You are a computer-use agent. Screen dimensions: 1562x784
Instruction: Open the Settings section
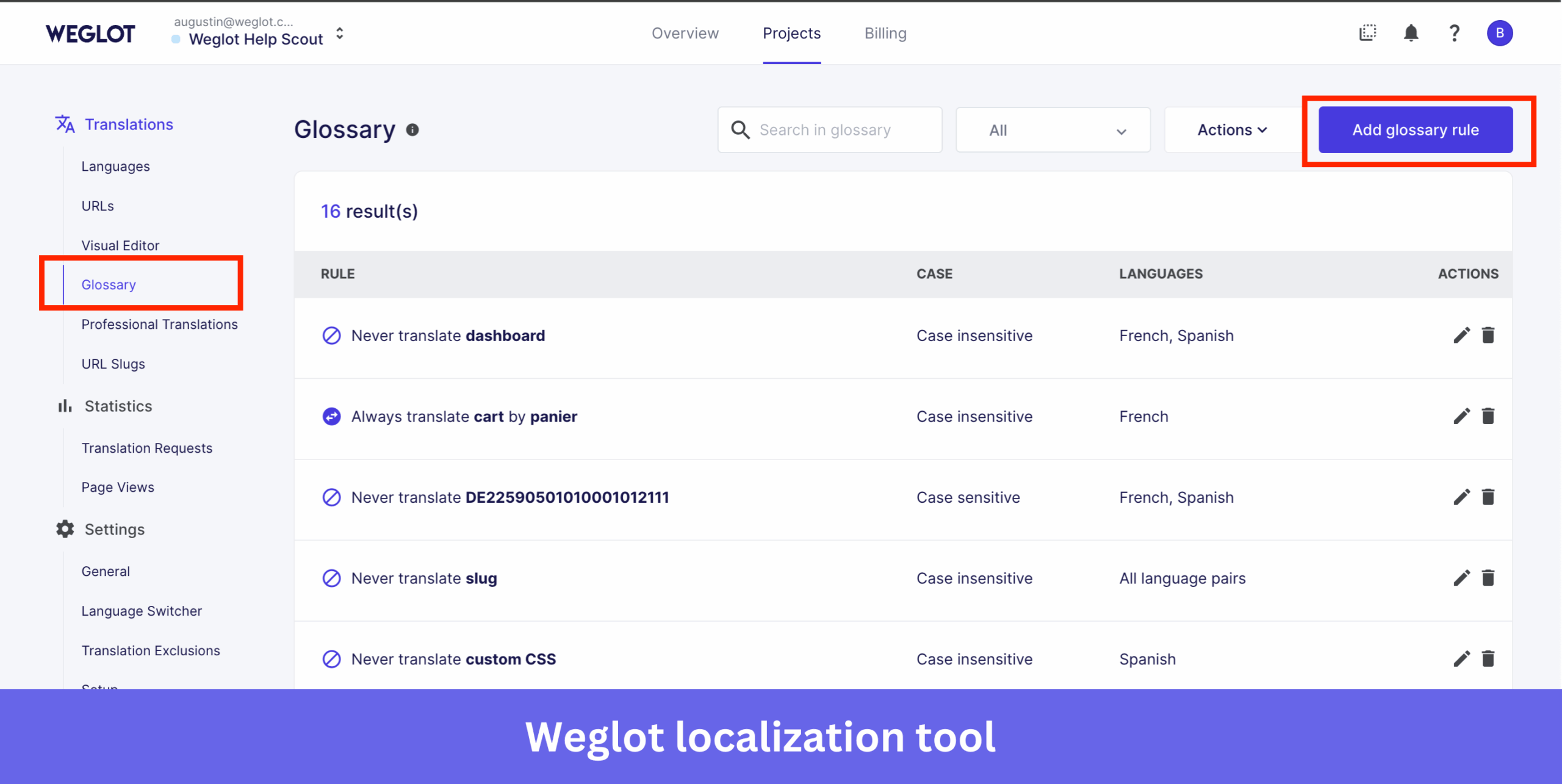[x=115, y=529]
